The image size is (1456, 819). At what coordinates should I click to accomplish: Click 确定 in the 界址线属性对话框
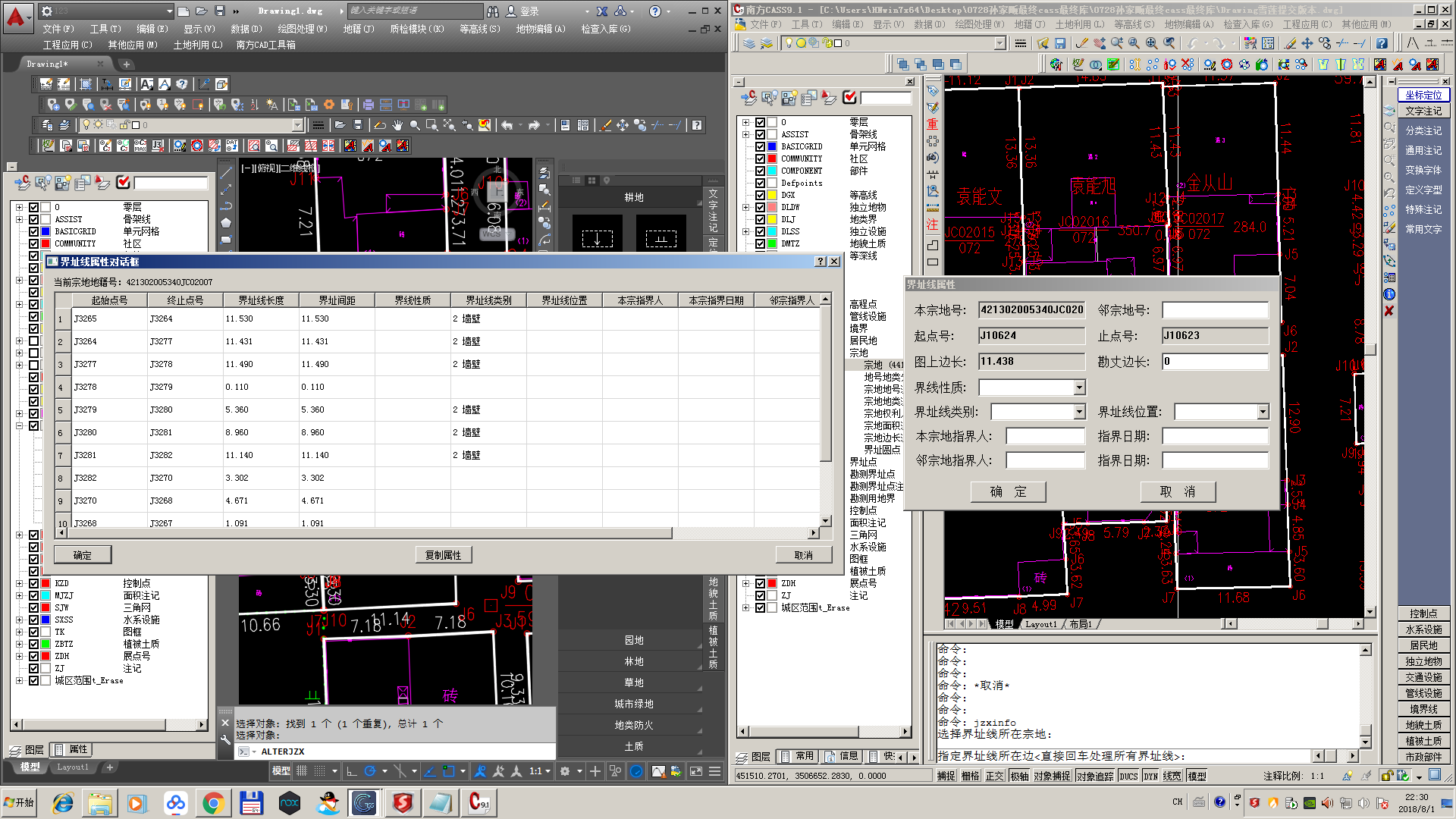click(x=83, y=555)
